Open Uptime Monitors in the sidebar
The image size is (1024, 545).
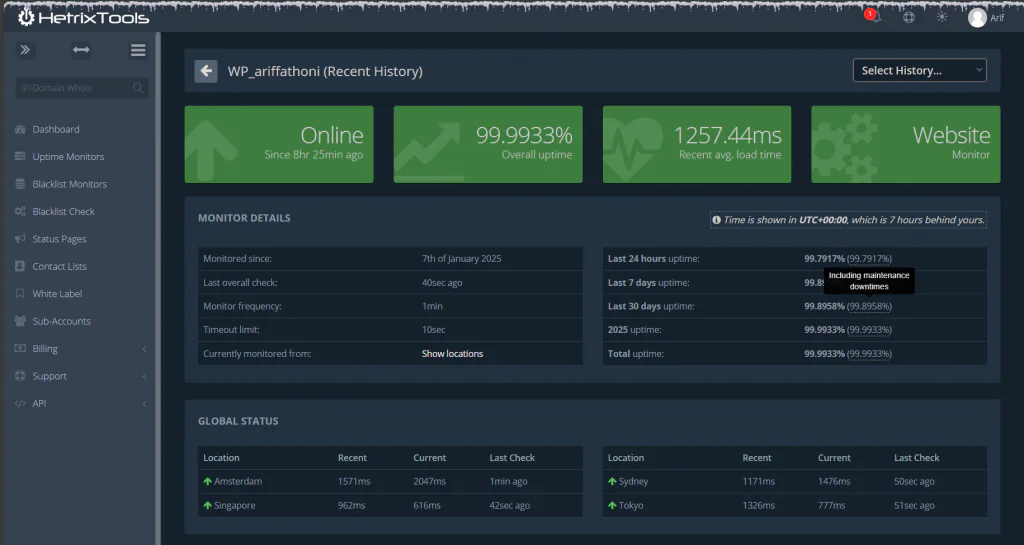pyautogui.click(x=68, y=157)
